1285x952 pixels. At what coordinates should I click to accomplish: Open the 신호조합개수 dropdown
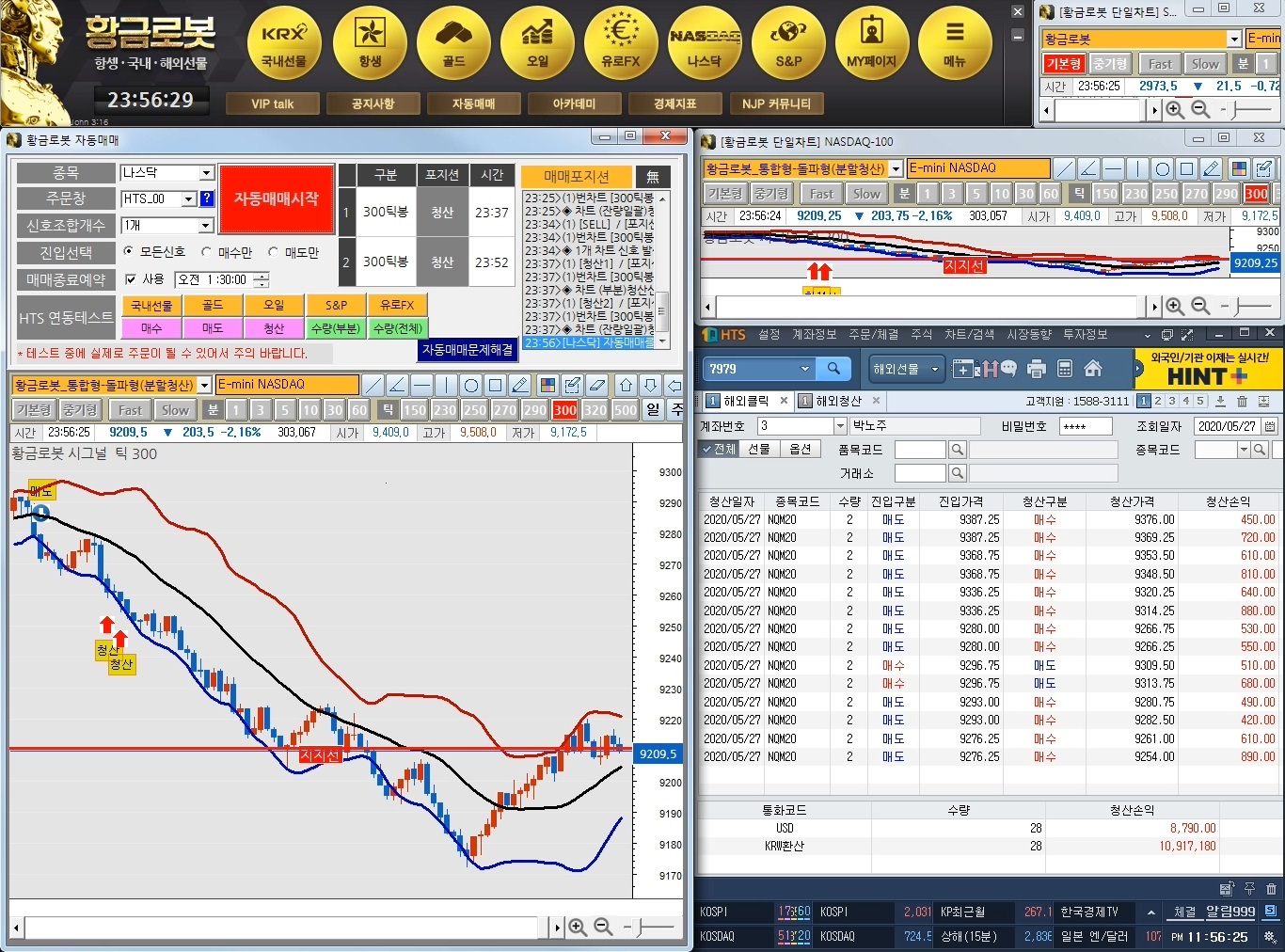coord(206,226)
